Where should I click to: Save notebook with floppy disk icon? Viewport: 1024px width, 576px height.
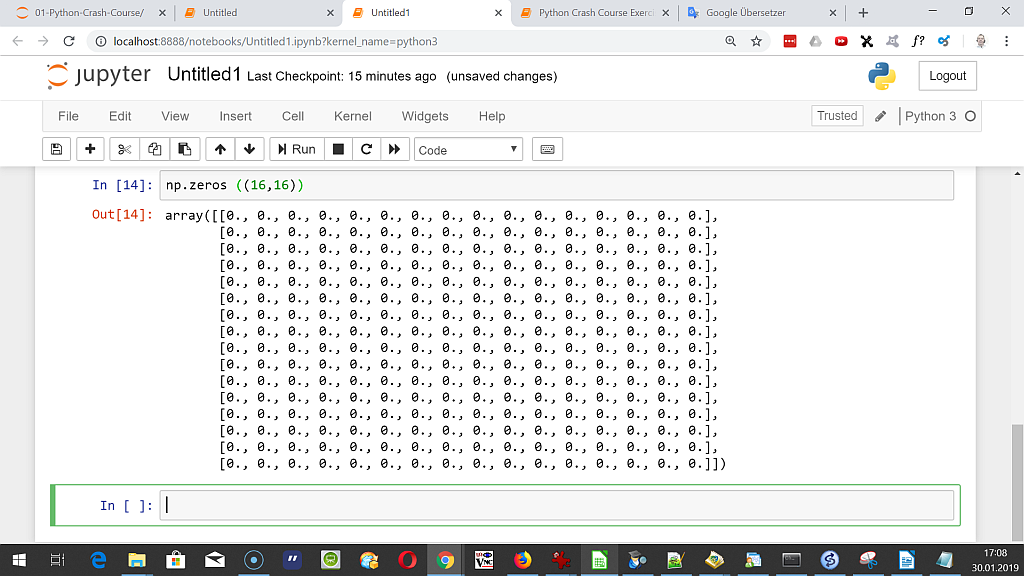pyautogui.click(x=57, y=150)
